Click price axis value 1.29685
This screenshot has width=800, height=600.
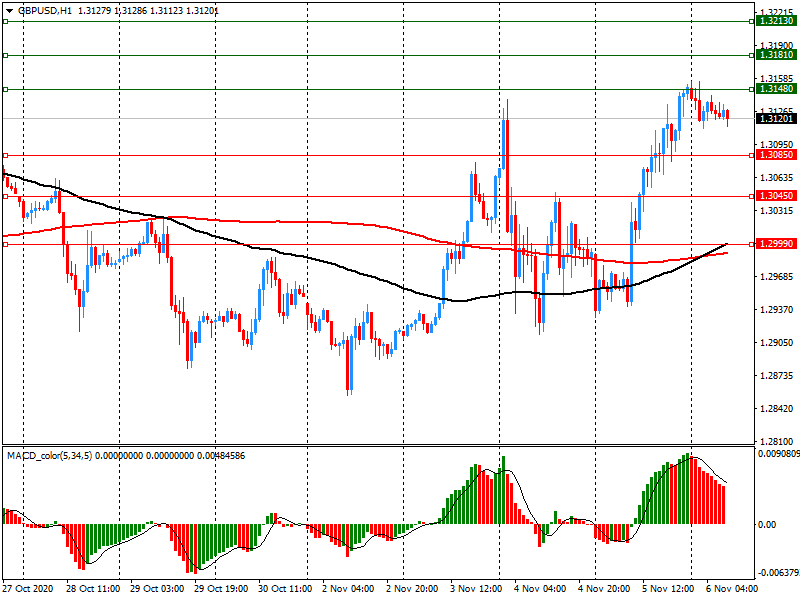pyautogui.click(x=777, y=277)
